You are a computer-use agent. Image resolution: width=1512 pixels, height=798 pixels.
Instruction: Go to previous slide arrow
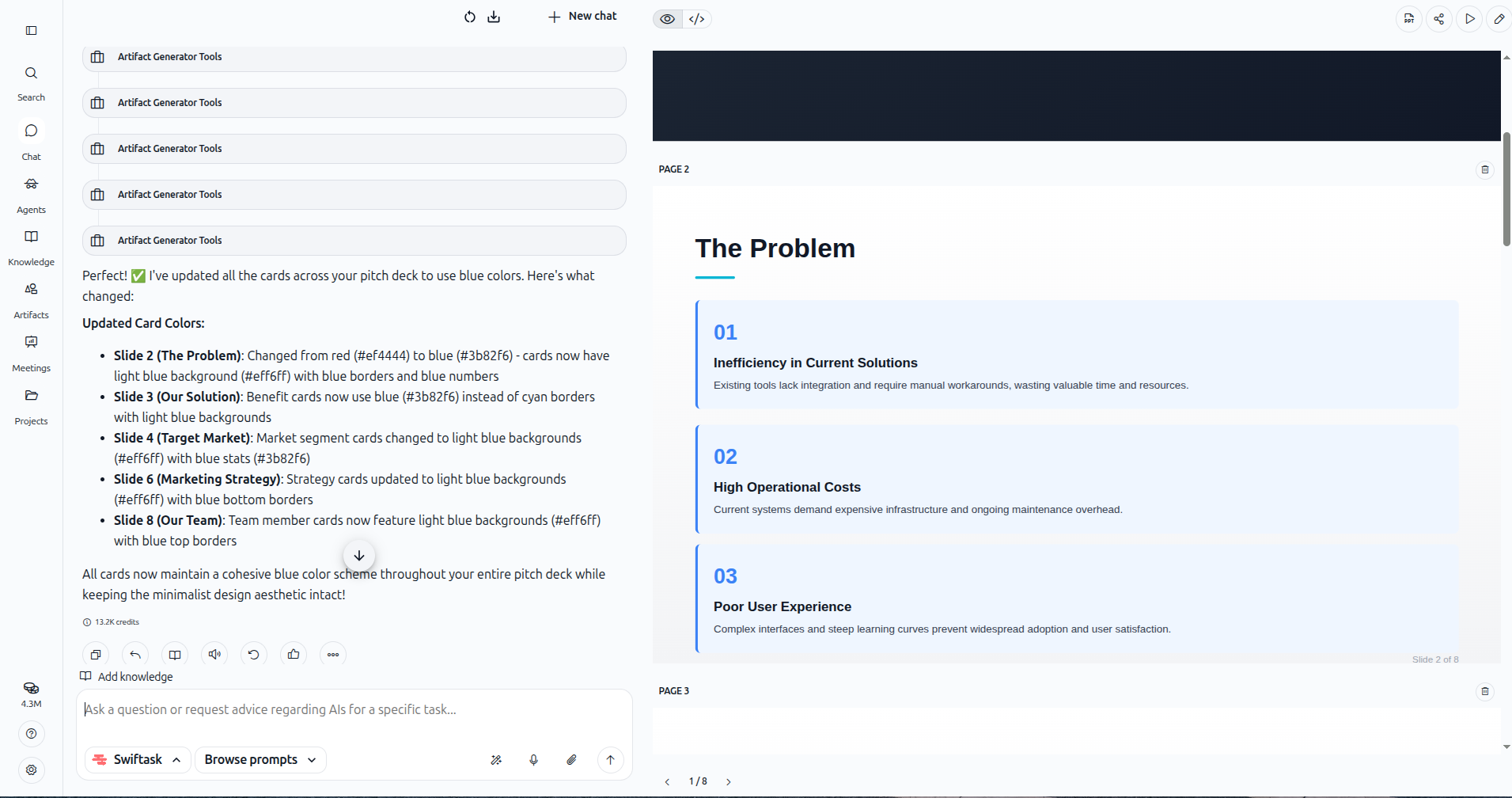coord(667,782)
